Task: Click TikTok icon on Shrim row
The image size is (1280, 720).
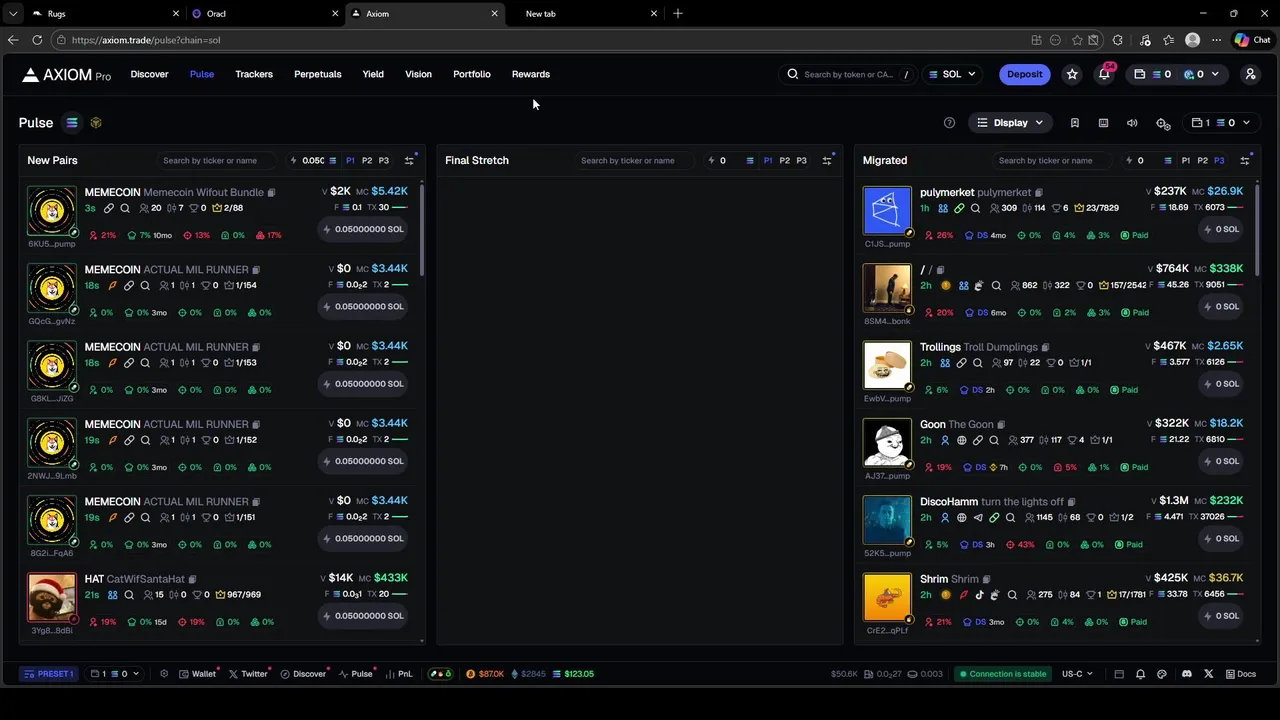Action: click(x=979, y=594)
